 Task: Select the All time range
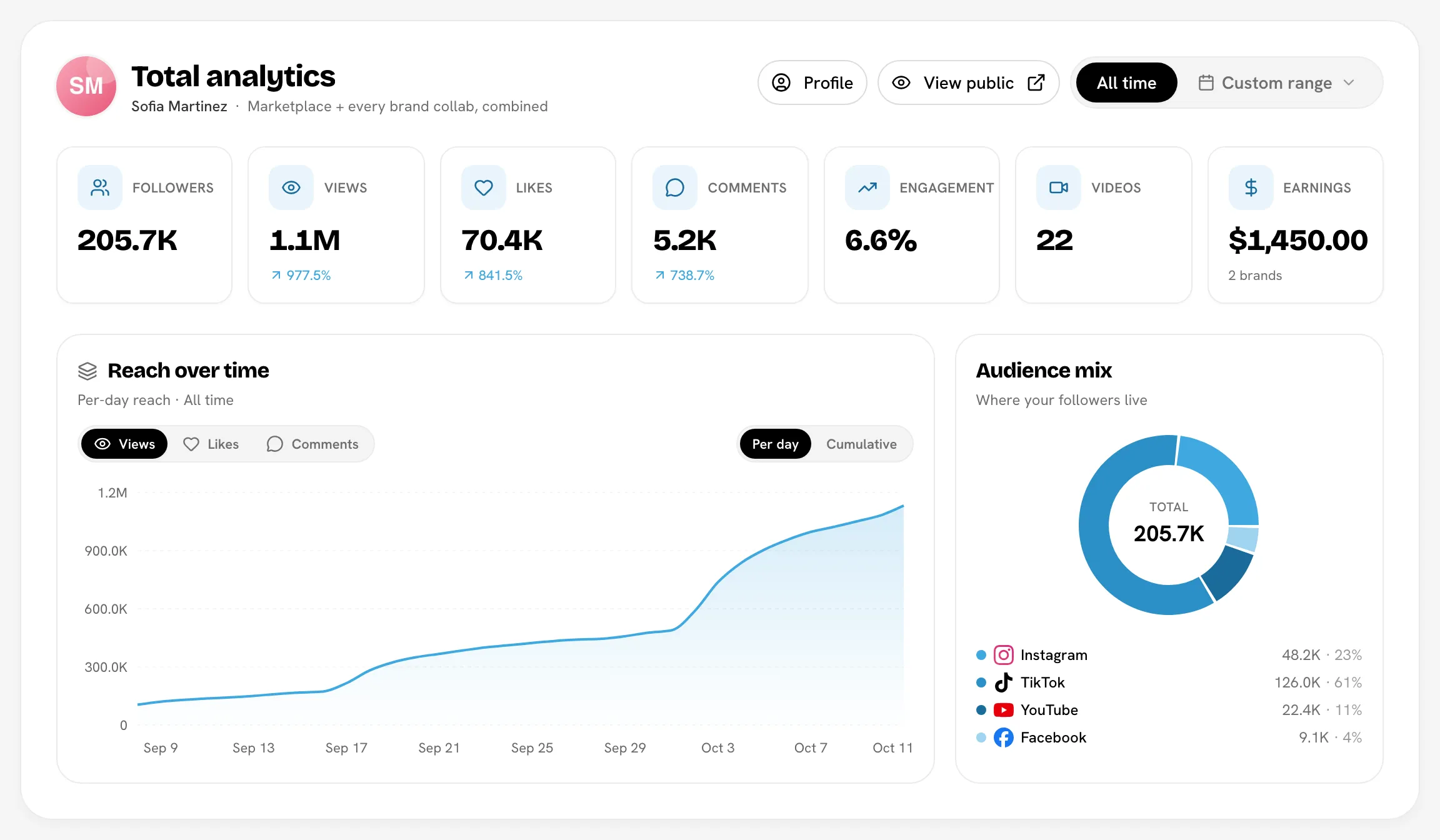click(x=1127, y=82)
